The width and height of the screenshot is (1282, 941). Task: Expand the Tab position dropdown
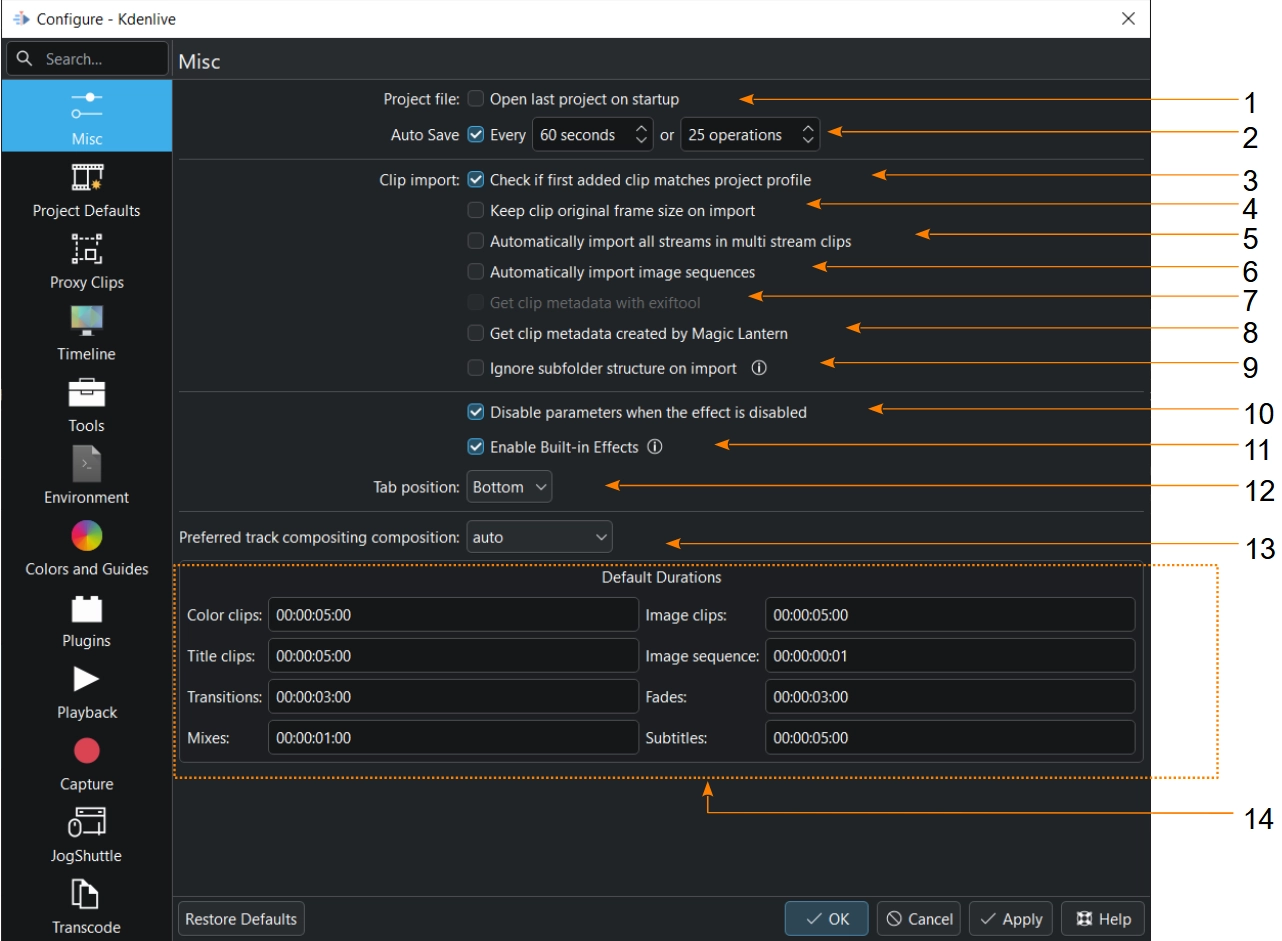coord(509,487)
